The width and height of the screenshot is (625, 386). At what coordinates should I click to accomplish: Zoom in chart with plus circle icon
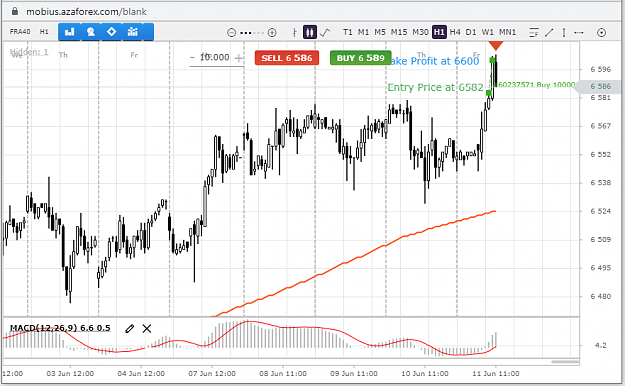pyautogui.click(x=272, y=33)
